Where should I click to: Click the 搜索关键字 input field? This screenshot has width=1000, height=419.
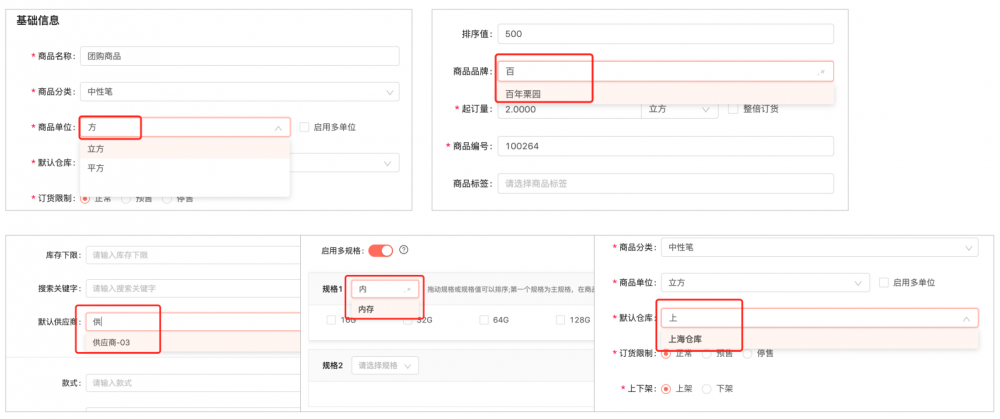(x=193, y=288)
